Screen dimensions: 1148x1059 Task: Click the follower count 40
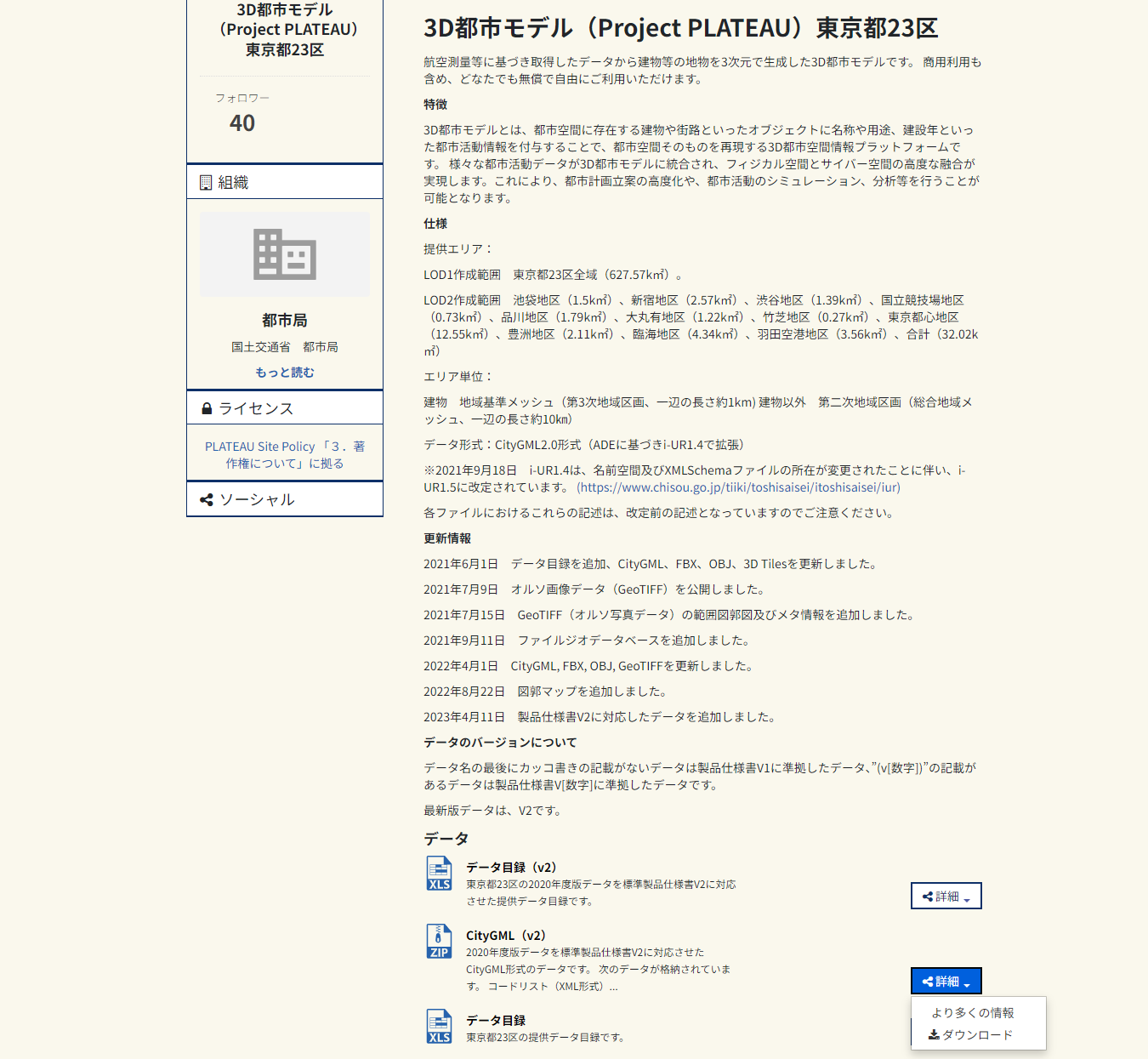[x=242, y=122]
